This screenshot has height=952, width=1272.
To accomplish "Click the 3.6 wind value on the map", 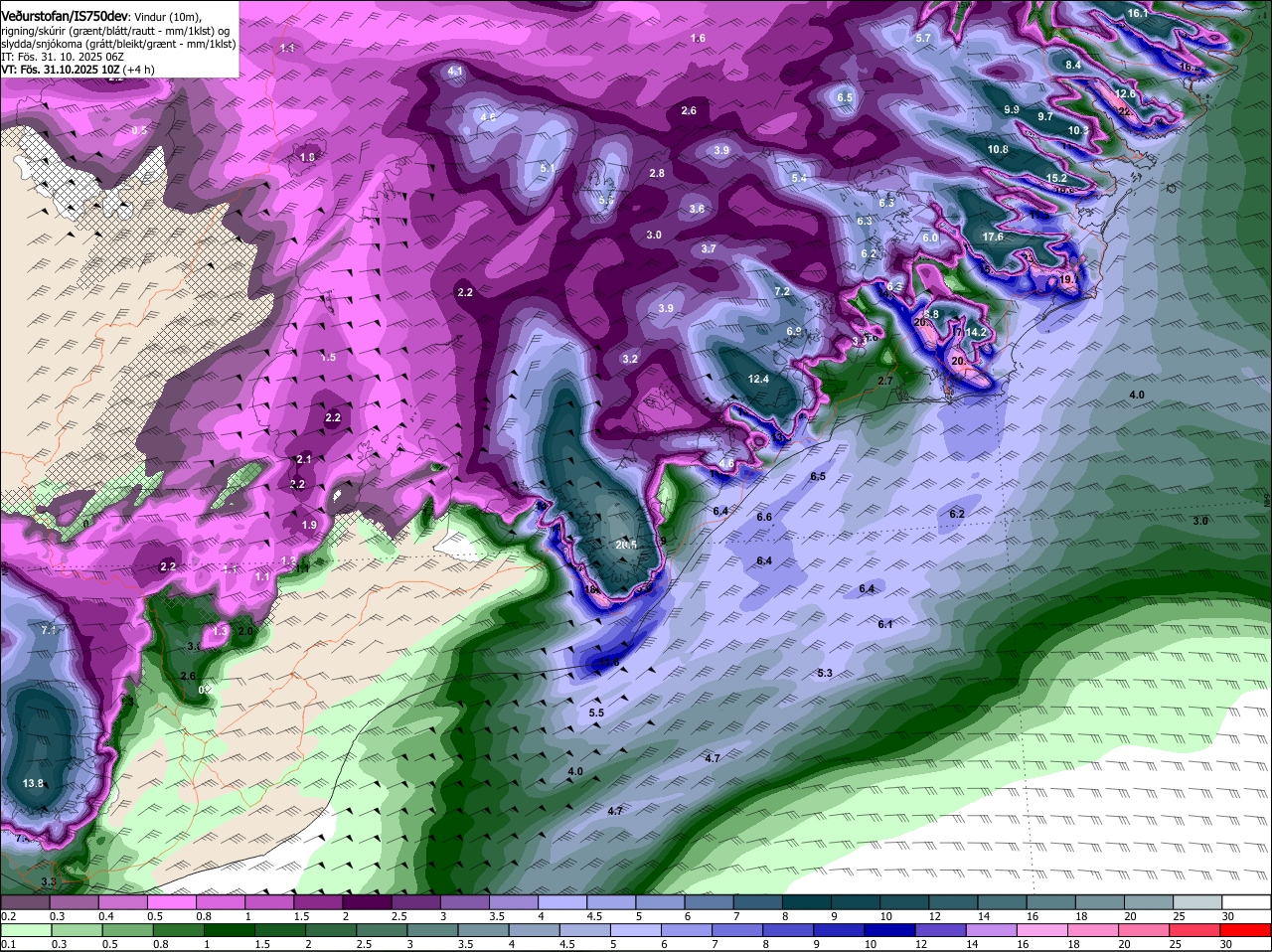I will click(x=697, y=209).
